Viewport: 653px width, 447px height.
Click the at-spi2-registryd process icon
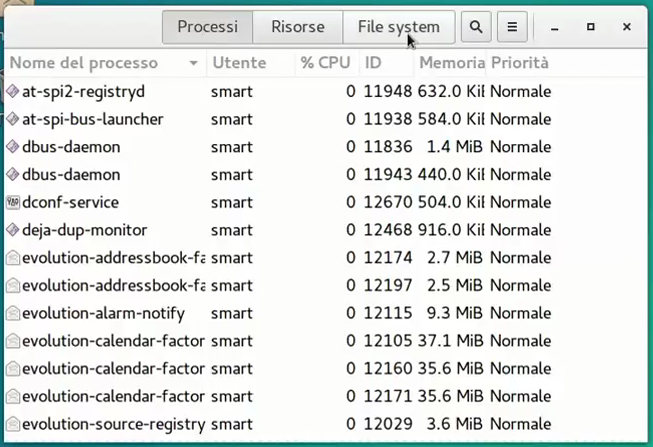point(12,92)
